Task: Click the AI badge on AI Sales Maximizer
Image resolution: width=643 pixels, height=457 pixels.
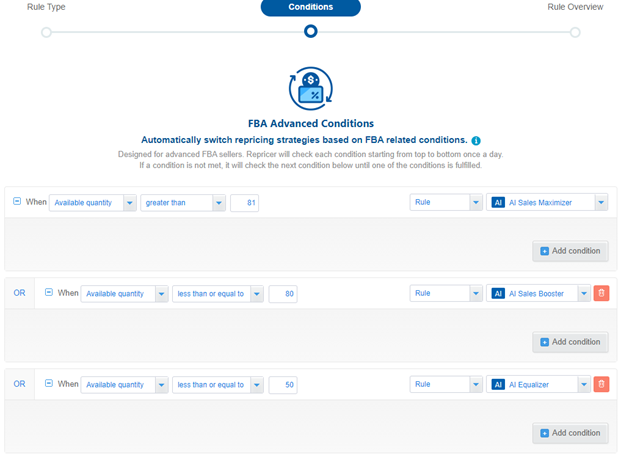Action: pos(498,202)
